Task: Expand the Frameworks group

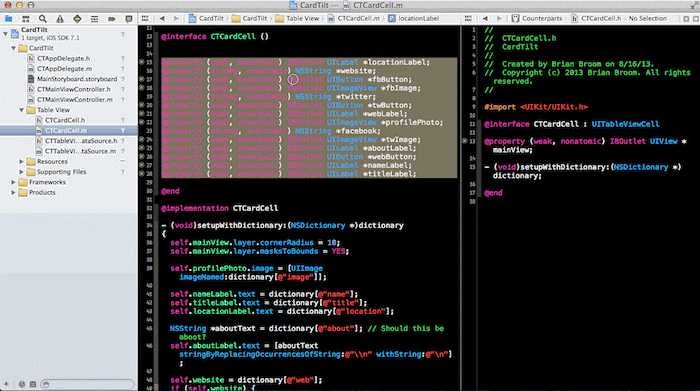Action: tap(13, 182)
